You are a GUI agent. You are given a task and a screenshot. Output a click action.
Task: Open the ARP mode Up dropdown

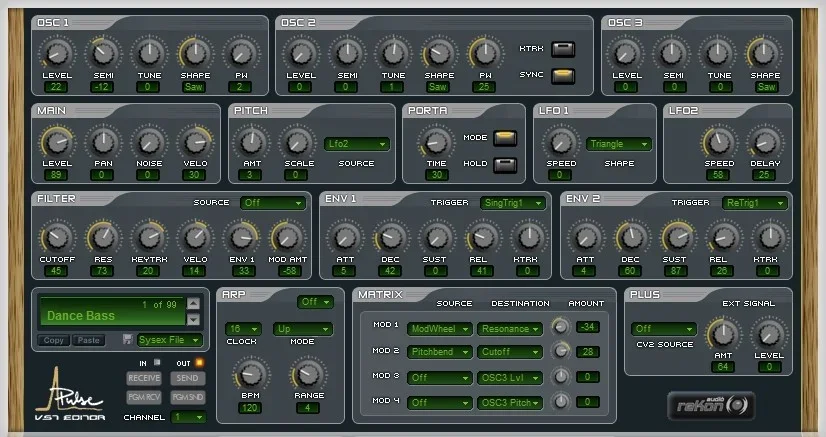(303, 329)
